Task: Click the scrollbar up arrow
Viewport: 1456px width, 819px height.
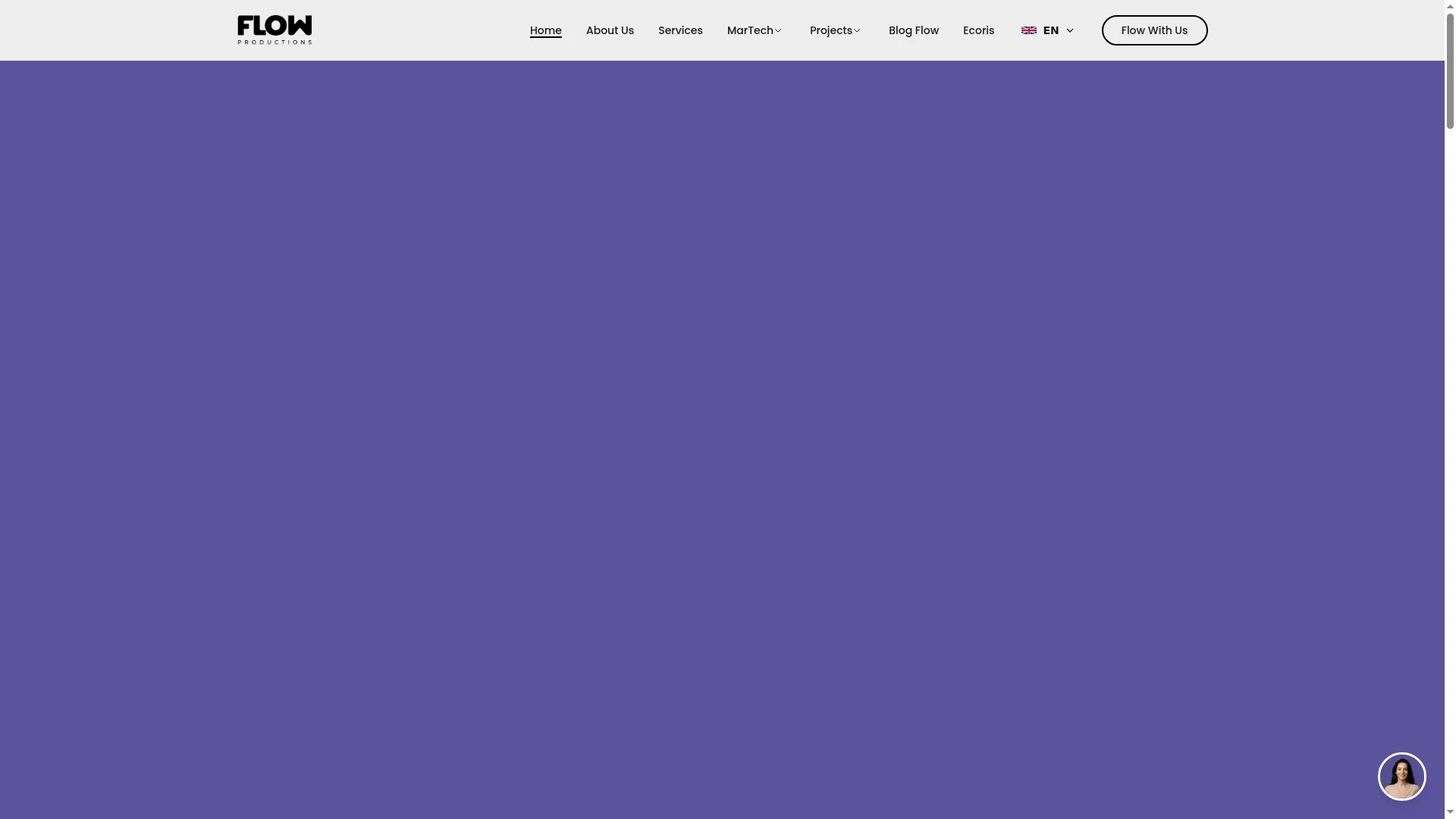Action: 1450,5
